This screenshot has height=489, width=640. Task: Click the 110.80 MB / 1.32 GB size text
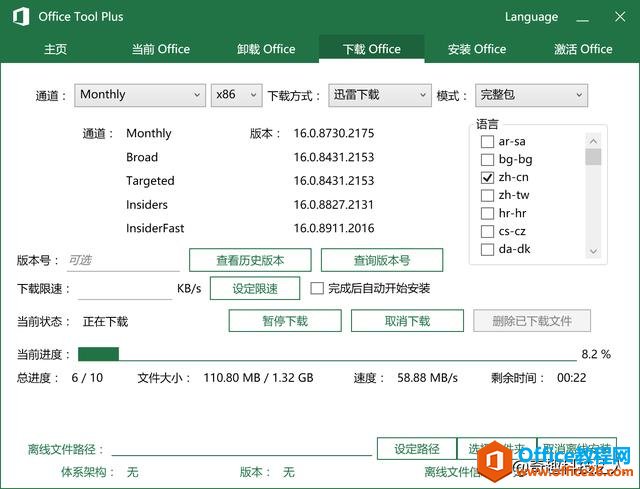click(258, 378)
